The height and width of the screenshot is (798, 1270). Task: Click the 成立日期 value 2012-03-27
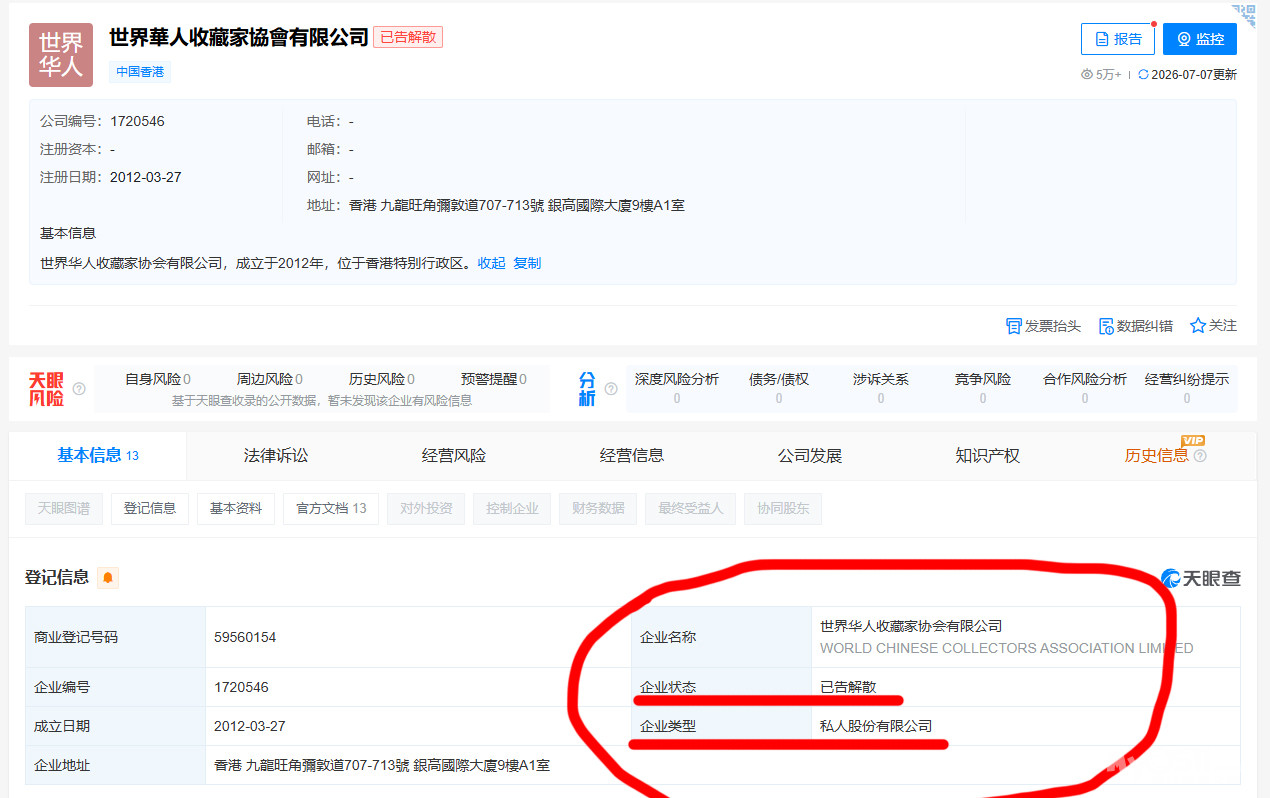pos(248,726)
